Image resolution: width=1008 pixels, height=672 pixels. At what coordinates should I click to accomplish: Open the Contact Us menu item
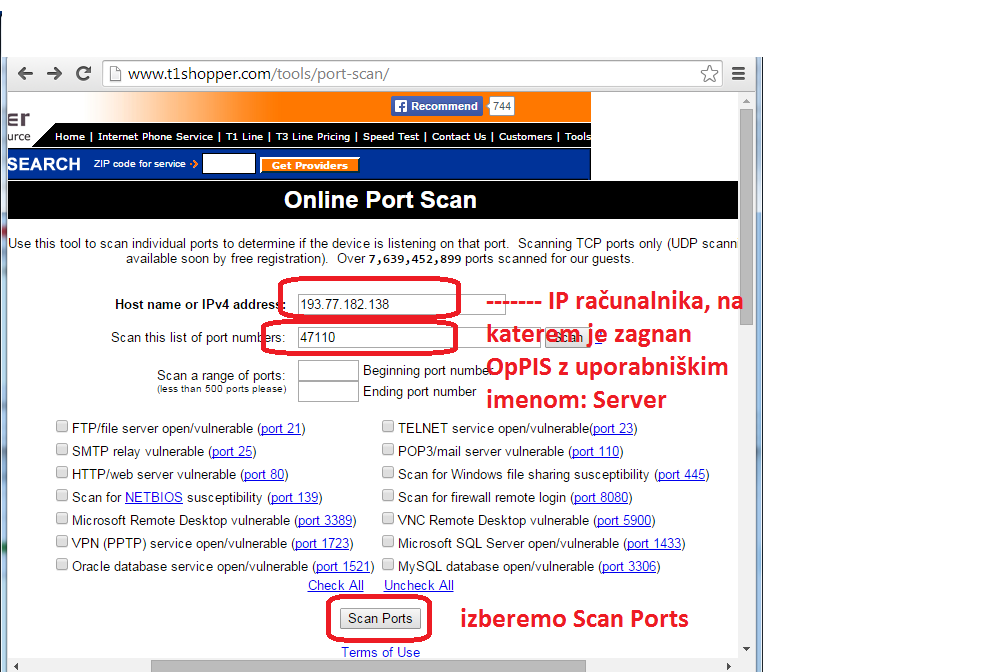[459, 136]
